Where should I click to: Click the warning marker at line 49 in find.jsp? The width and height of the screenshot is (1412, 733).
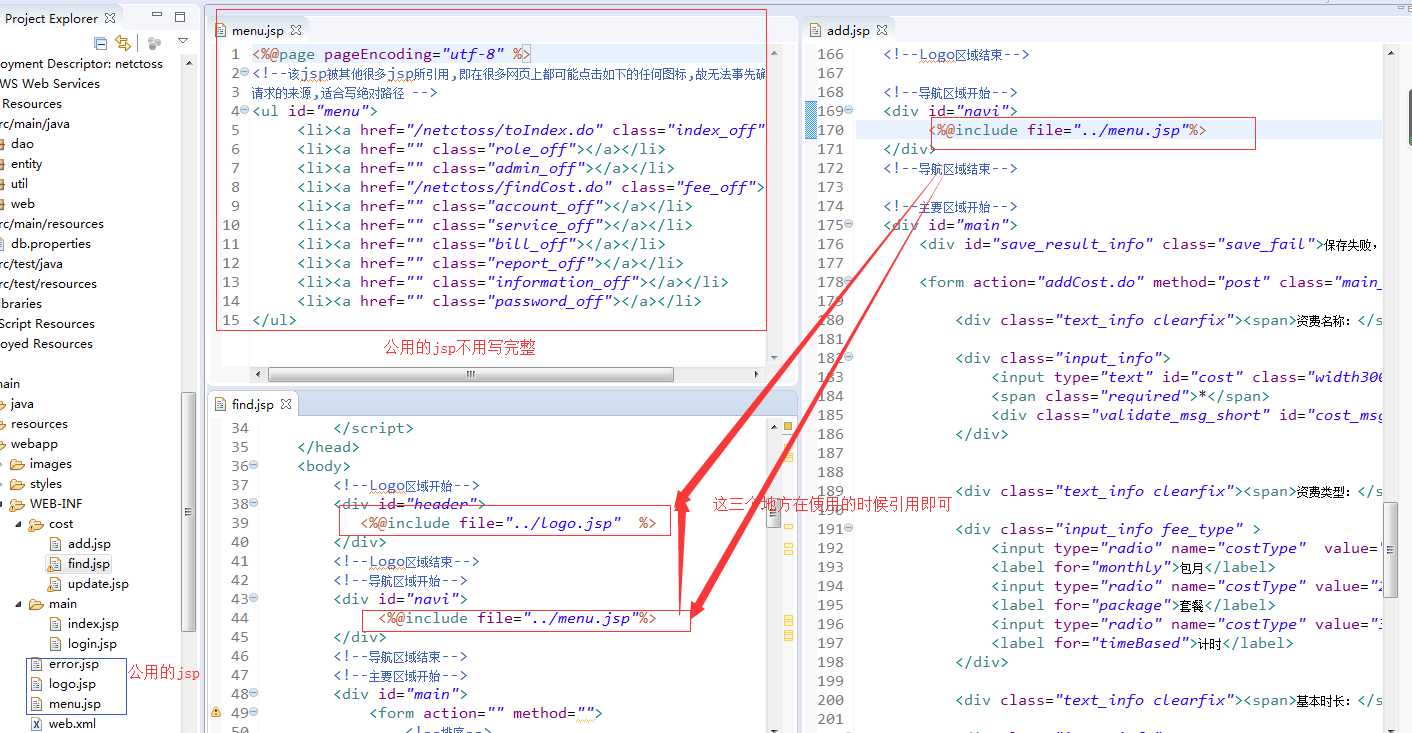click(x=215, y=713)
